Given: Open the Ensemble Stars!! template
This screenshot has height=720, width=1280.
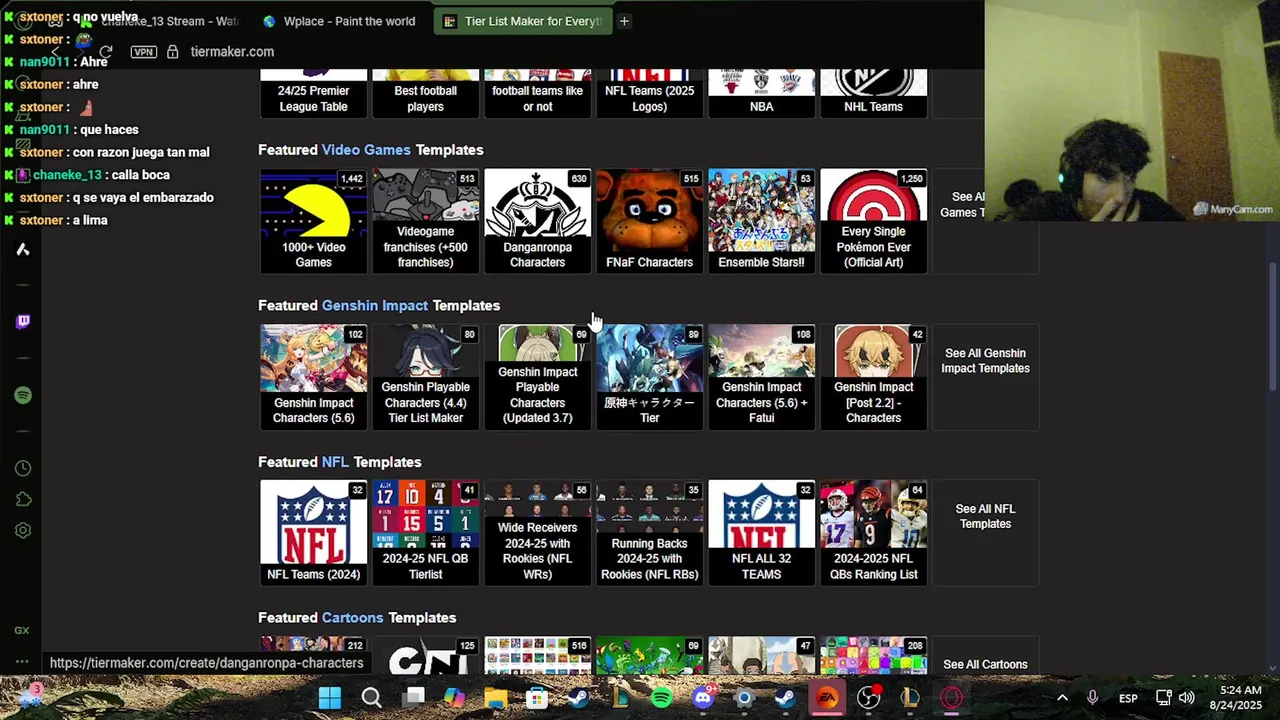Looking at the screenshot, I should click(x=761, y=221).
